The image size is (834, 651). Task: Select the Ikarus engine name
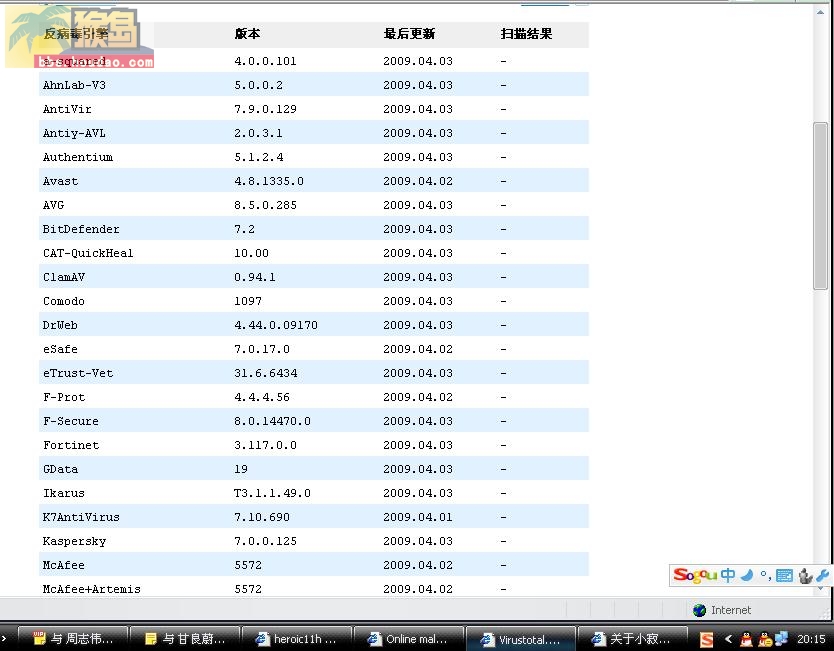[x=64, y=493]
